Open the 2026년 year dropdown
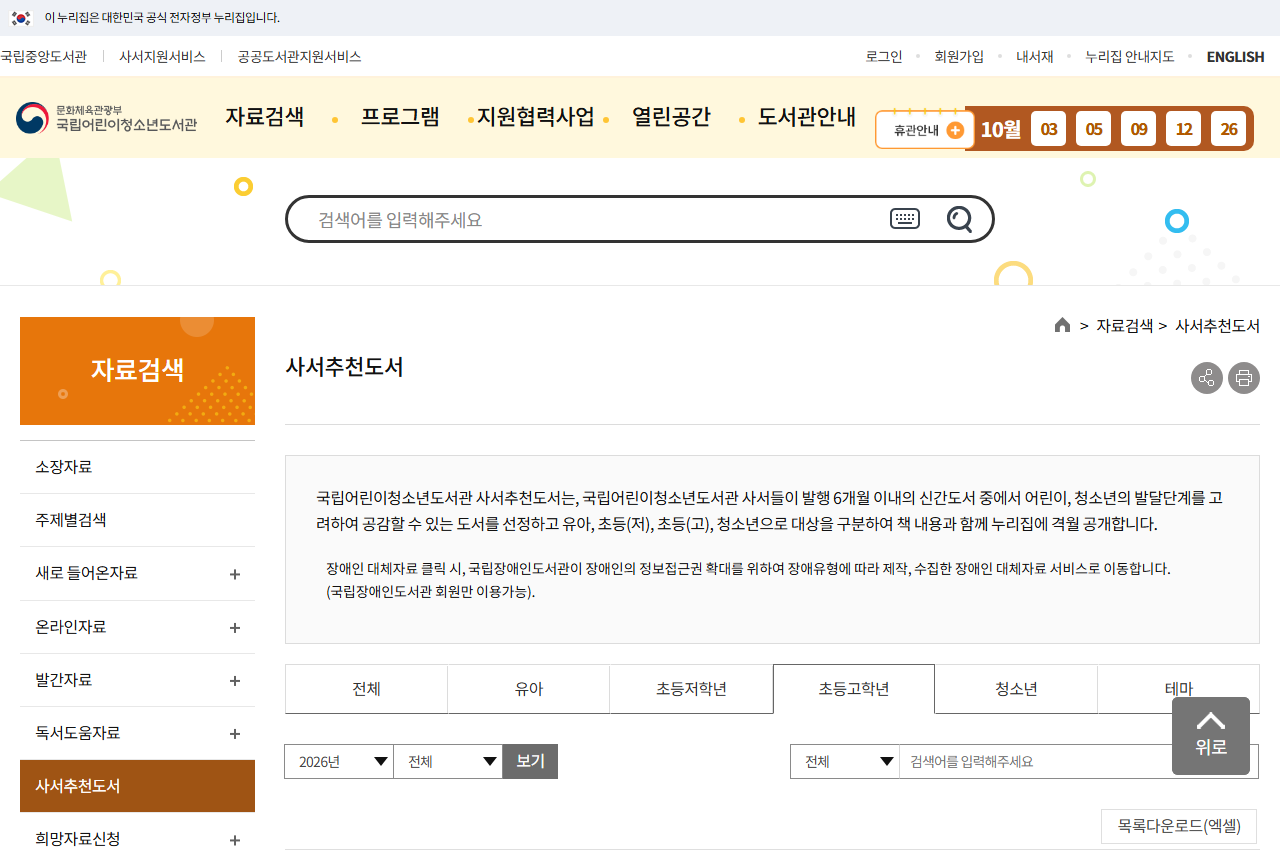The width and height of the screenshot is (1280, 860). click(x=339, y=762)
